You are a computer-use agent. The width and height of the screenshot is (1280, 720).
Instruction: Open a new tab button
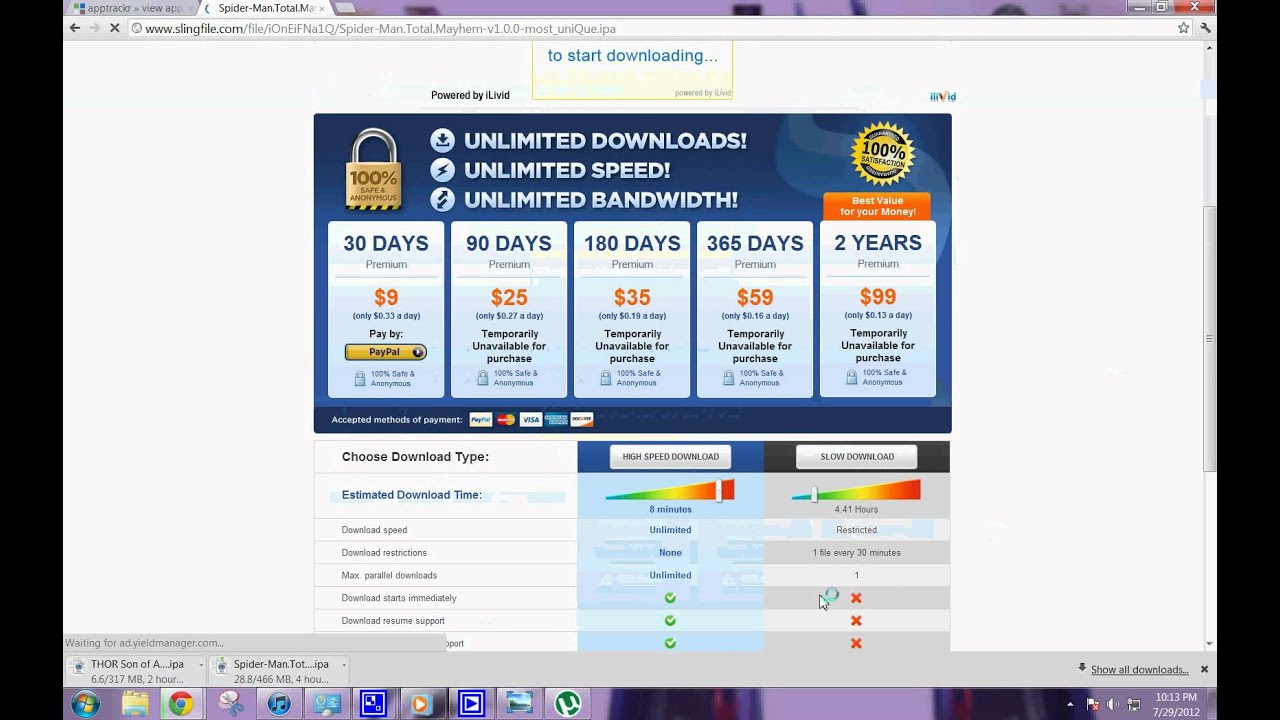pos(345,8)
